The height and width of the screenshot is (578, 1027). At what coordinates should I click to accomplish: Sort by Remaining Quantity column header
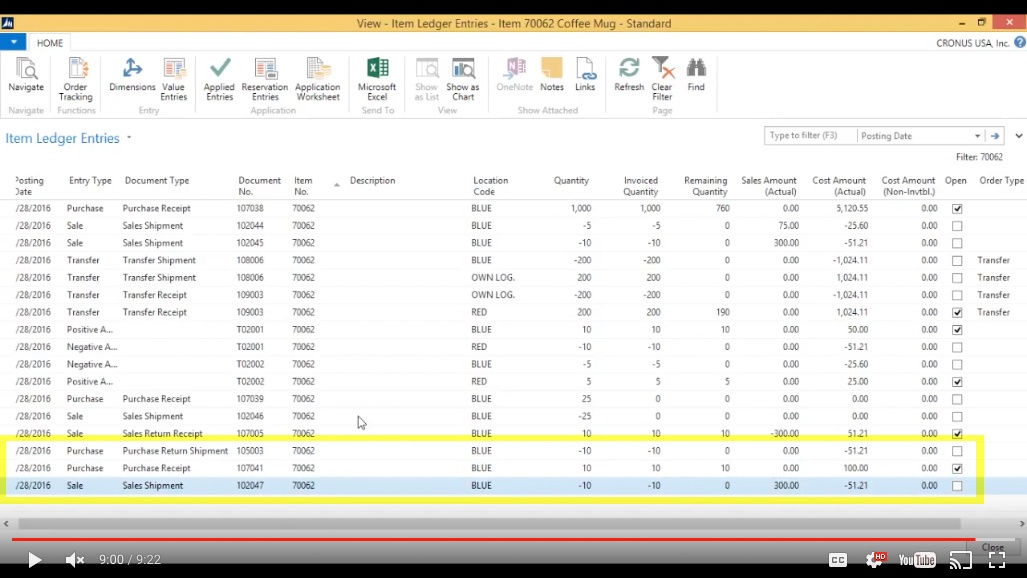(x=705, y=186)
